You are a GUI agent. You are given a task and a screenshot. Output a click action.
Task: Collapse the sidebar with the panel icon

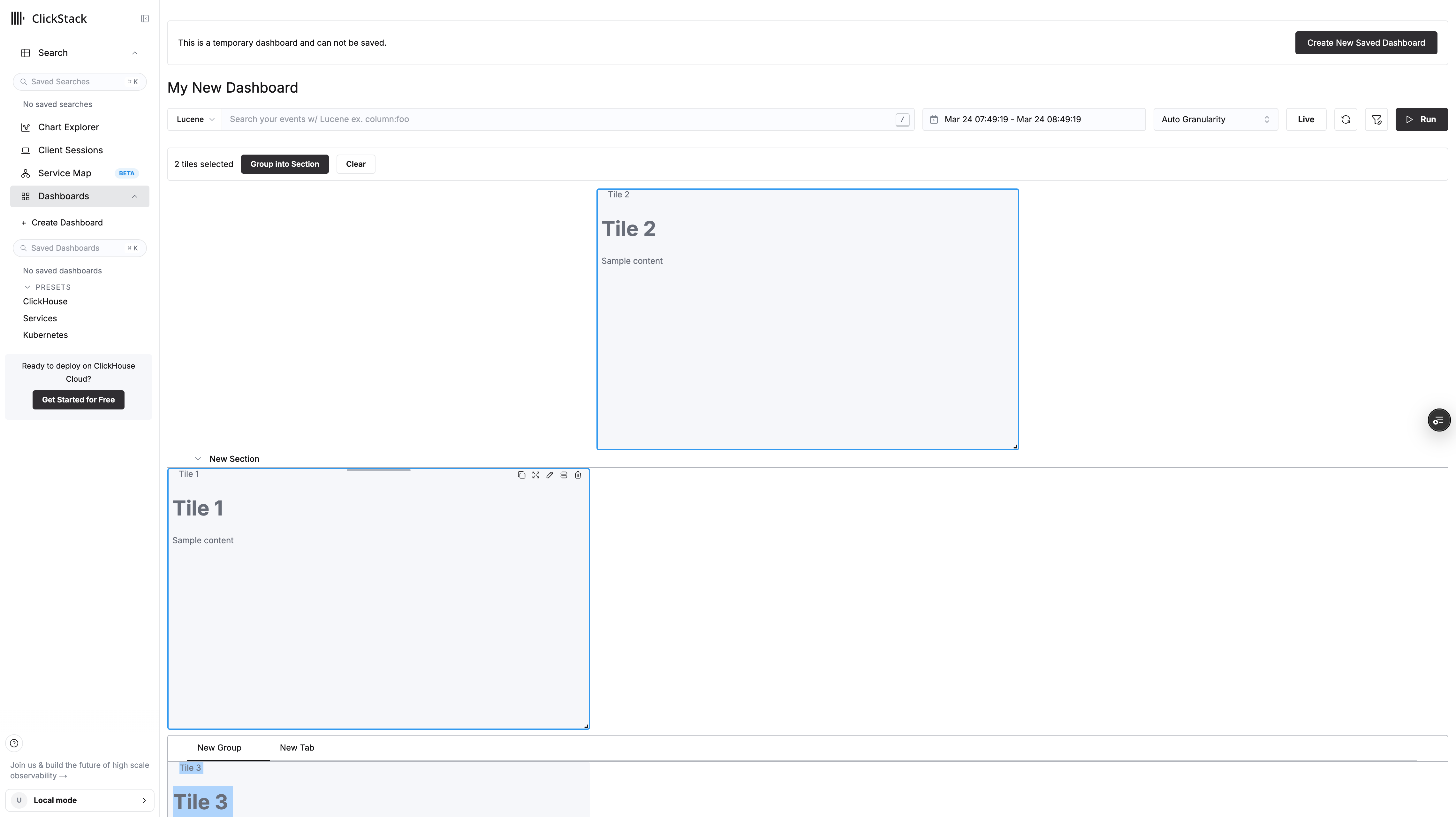(145, 19)
